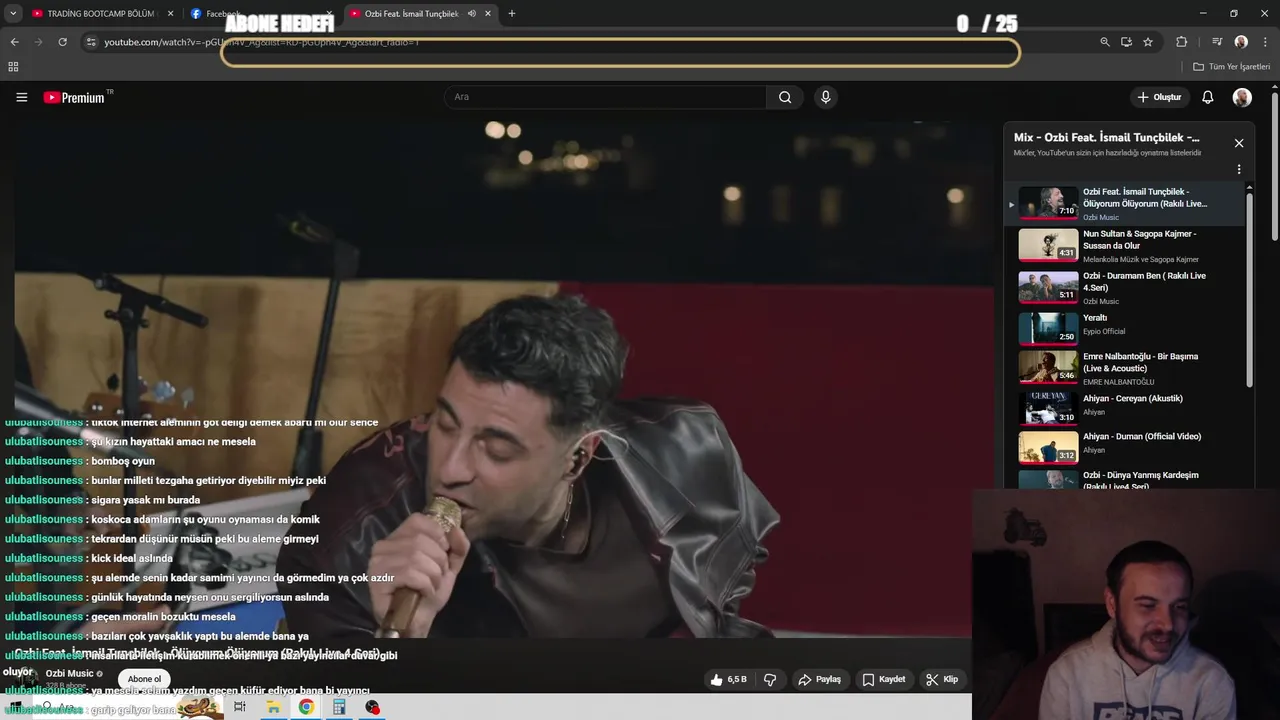Select the Ozbi Feat. İsmail Tunçbilek tab

click(411, 14)
